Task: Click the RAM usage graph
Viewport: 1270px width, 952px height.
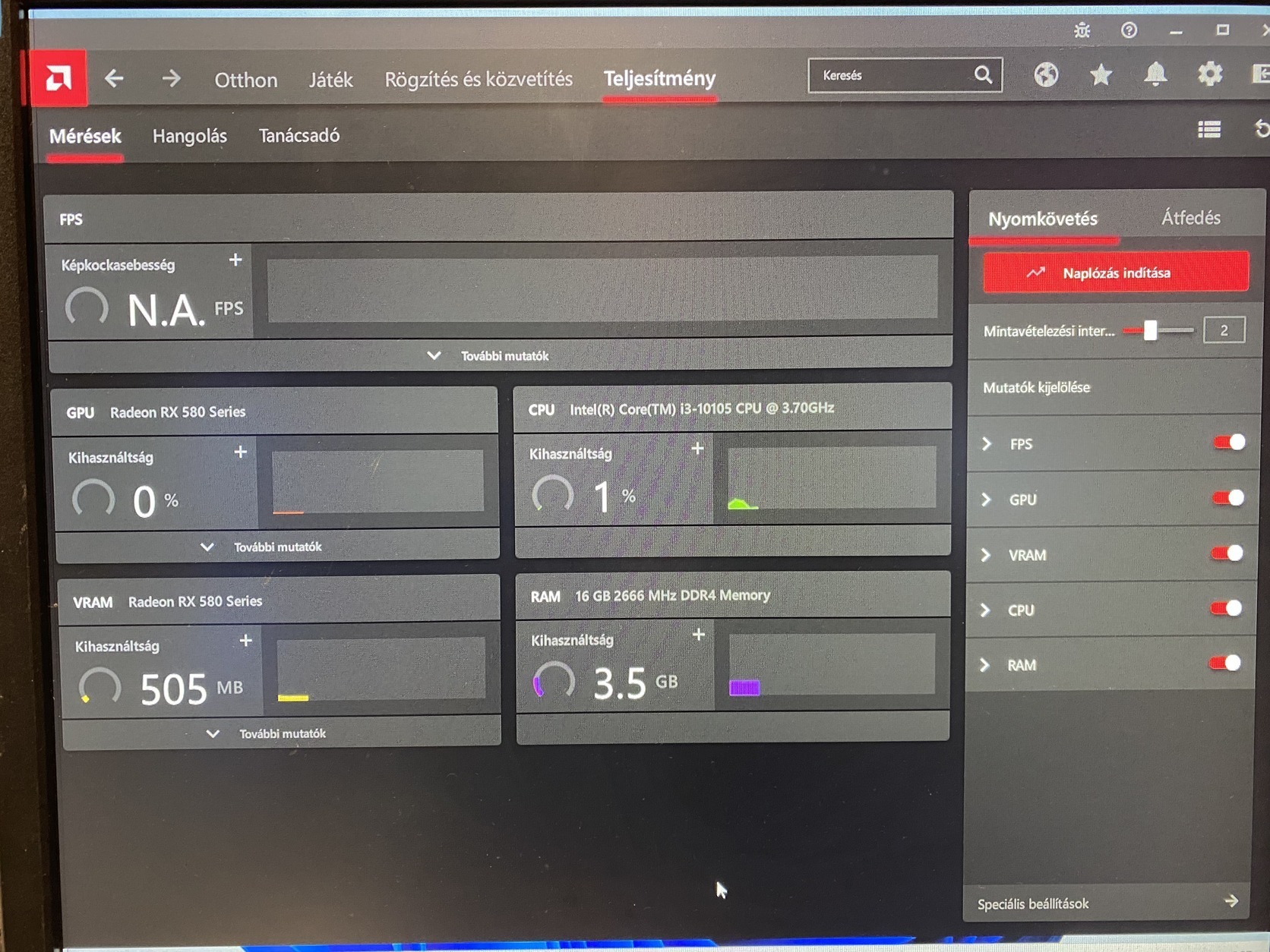Action: pos(832,664)
